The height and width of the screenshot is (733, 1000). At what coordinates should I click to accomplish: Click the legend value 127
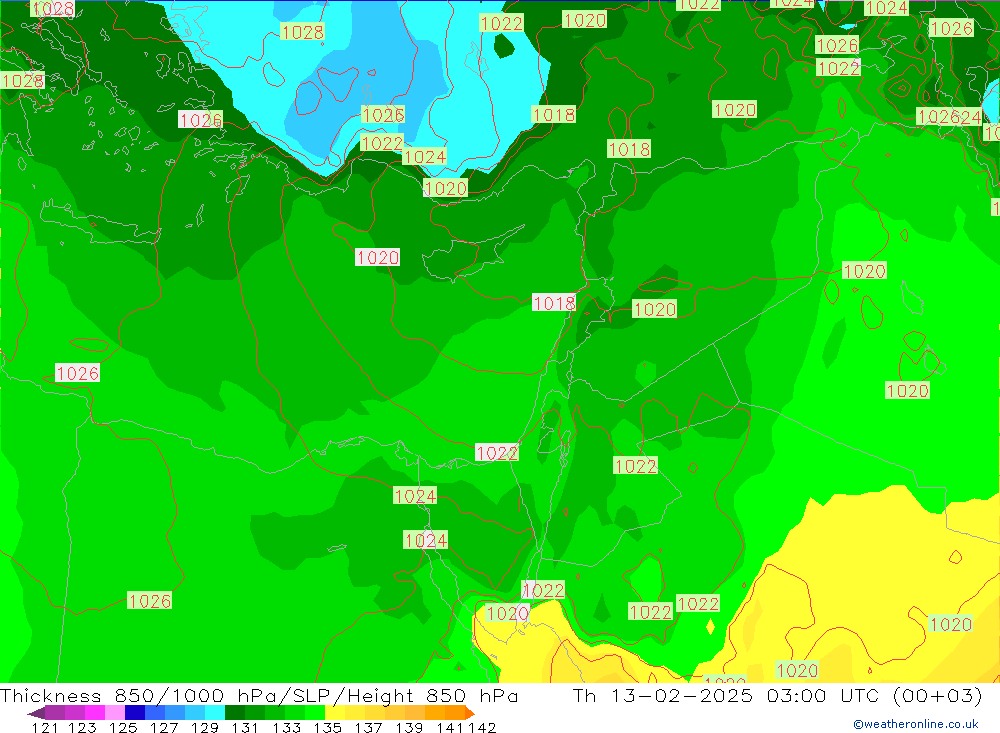(163, 727)
